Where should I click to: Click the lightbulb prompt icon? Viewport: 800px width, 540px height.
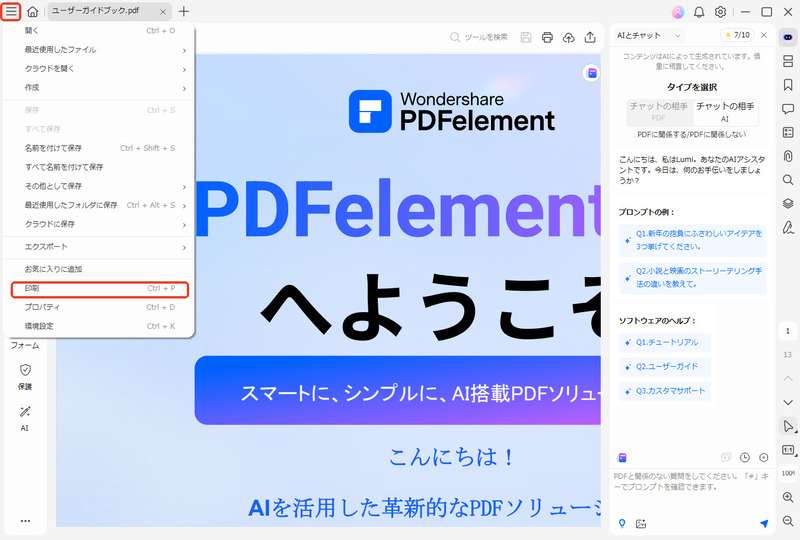click(622, 523)
